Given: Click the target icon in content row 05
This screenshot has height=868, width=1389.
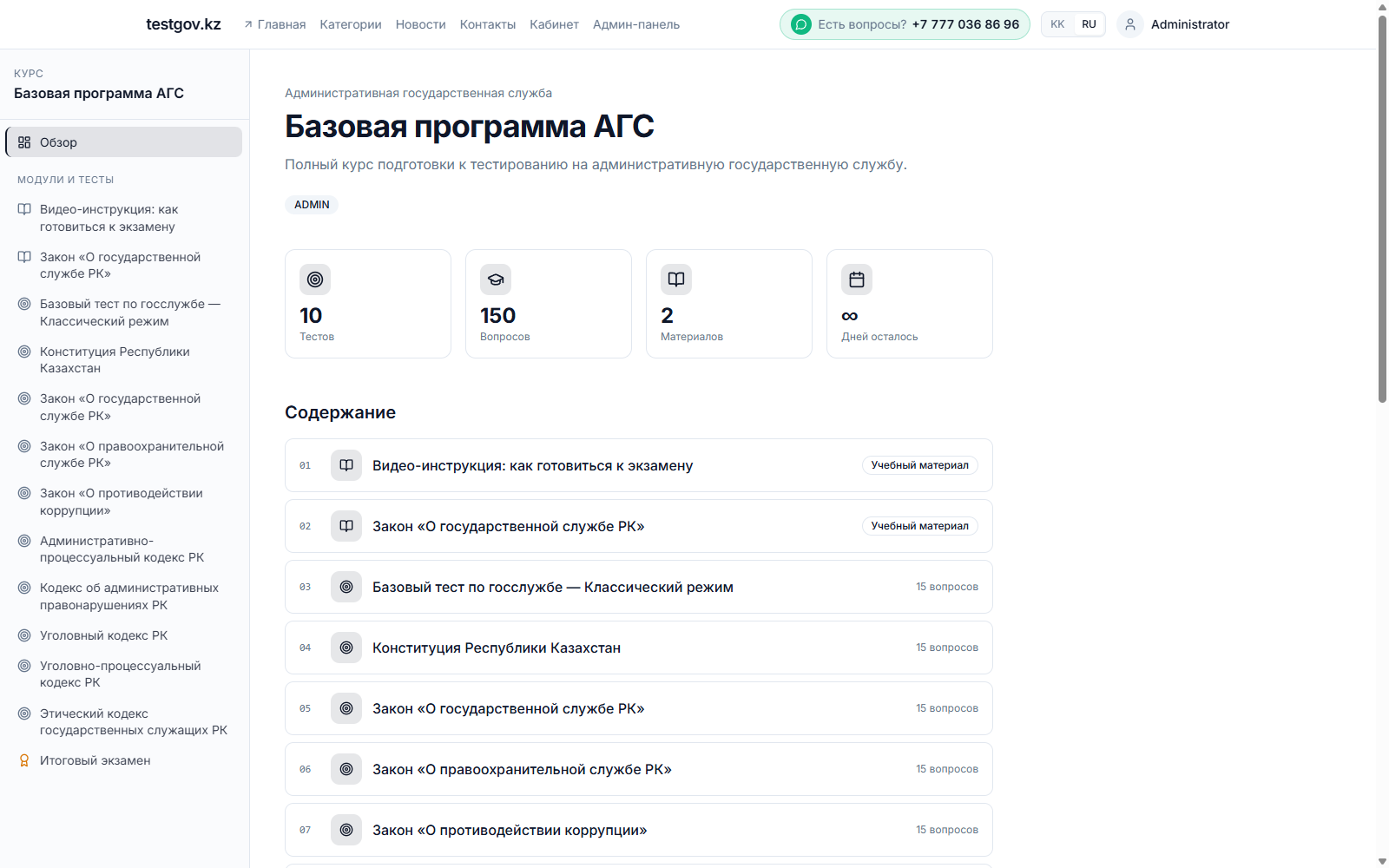Looking at the screenshot, I should pos(346,708).
